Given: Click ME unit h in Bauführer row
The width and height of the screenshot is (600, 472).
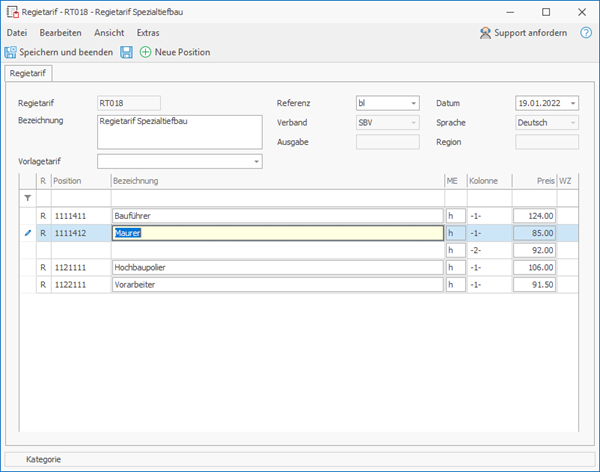Looking at the screenshot, I should (455, 216).
